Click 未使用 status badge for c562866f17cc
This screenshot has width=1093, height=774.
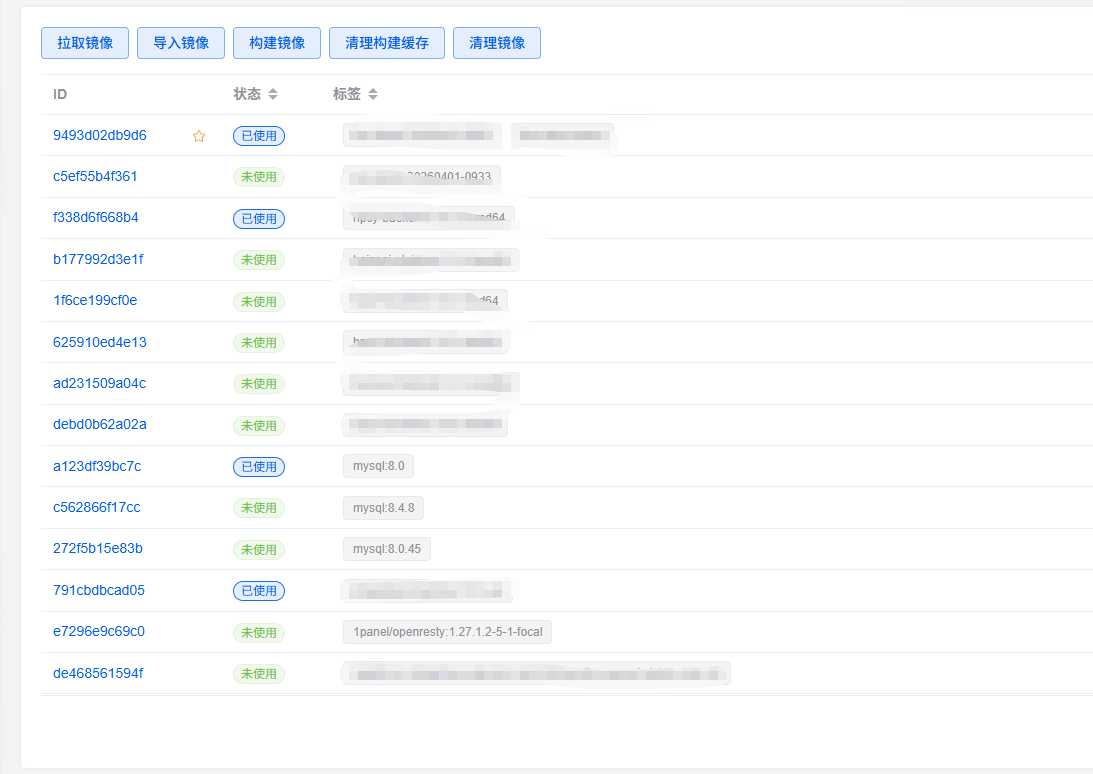[x=259, y=508]
